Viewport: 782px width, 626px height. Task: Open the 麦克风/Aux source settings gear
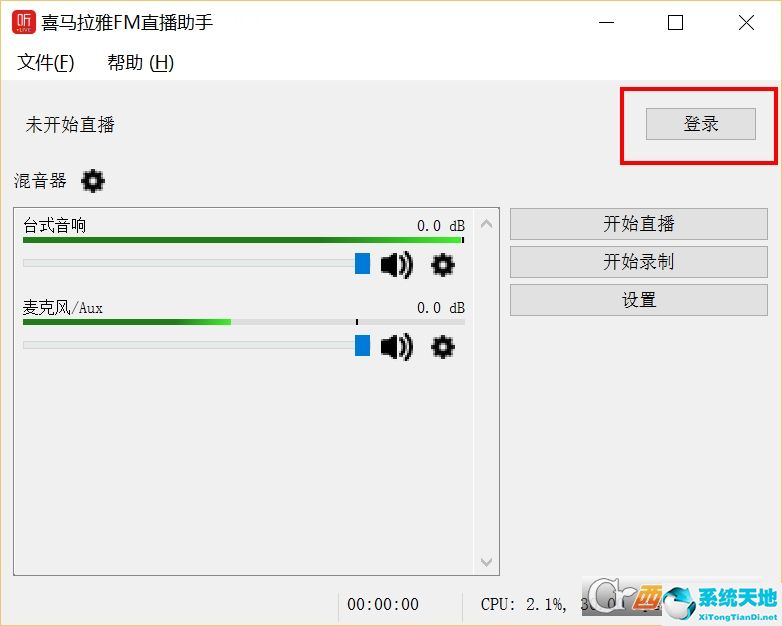(442, 347)
